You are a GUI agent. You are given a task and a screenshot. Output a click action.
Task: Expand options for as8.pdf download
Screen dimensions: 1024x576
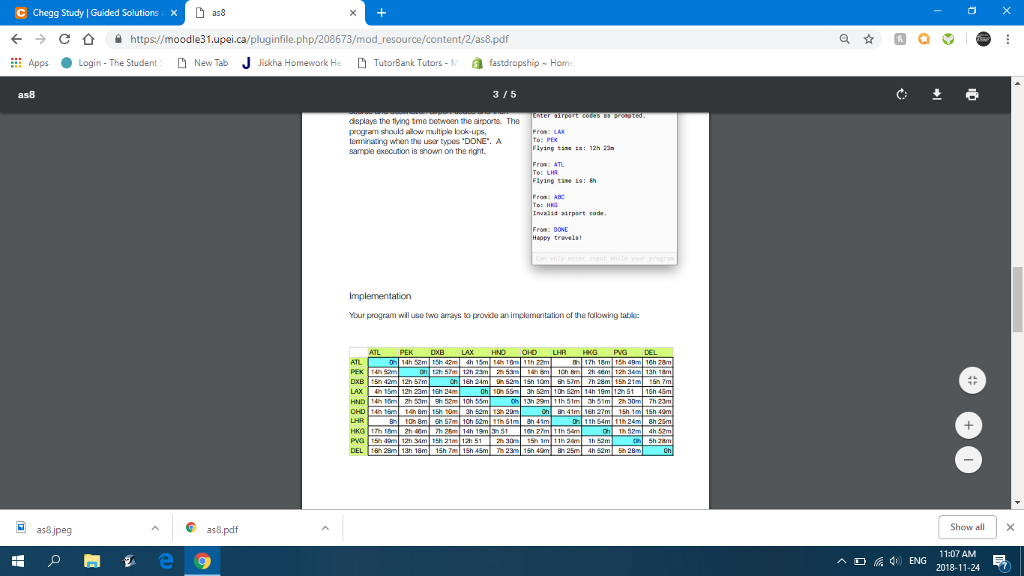pos(325,528)
